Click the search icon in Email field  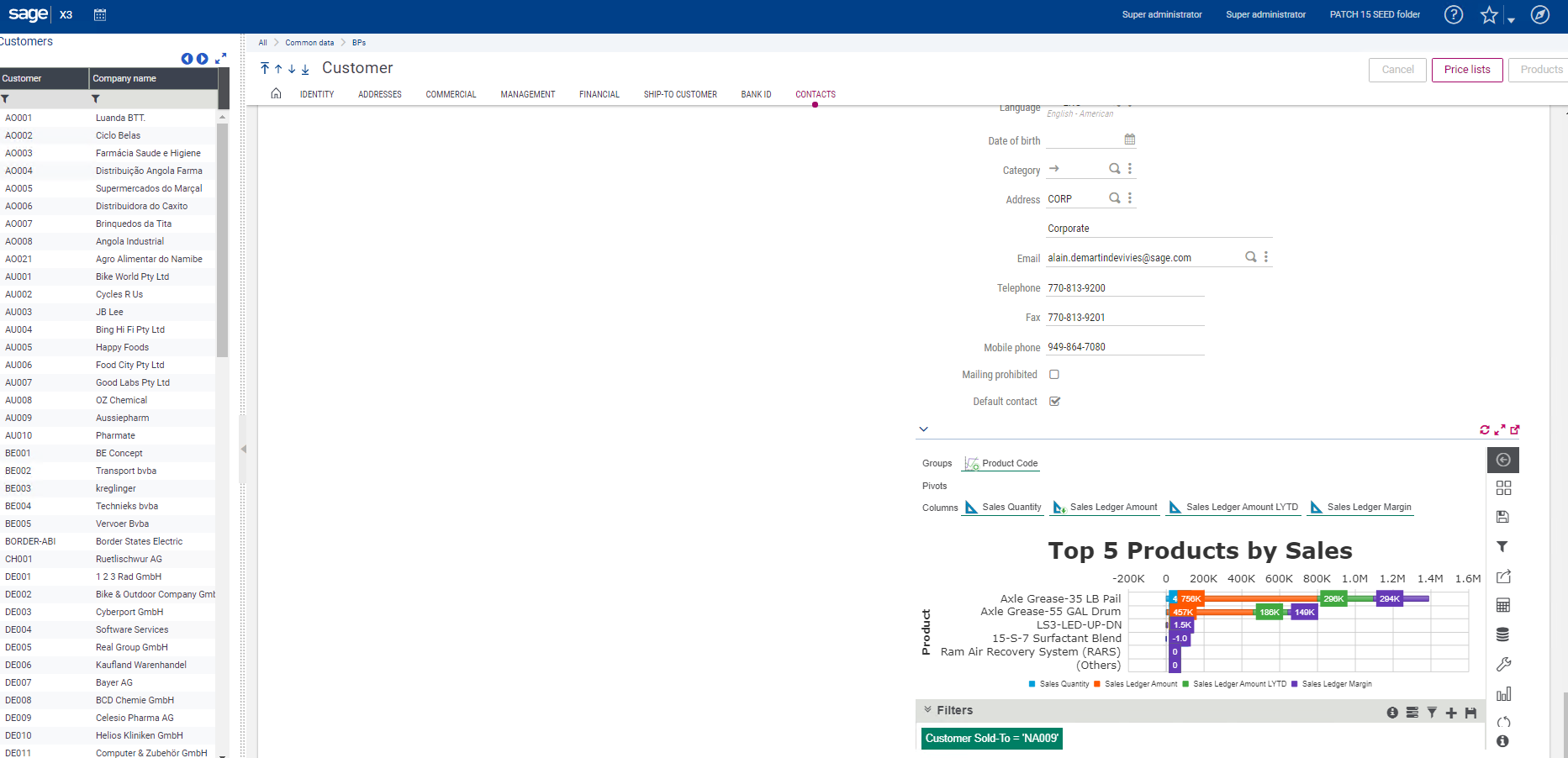[1250, 257]
